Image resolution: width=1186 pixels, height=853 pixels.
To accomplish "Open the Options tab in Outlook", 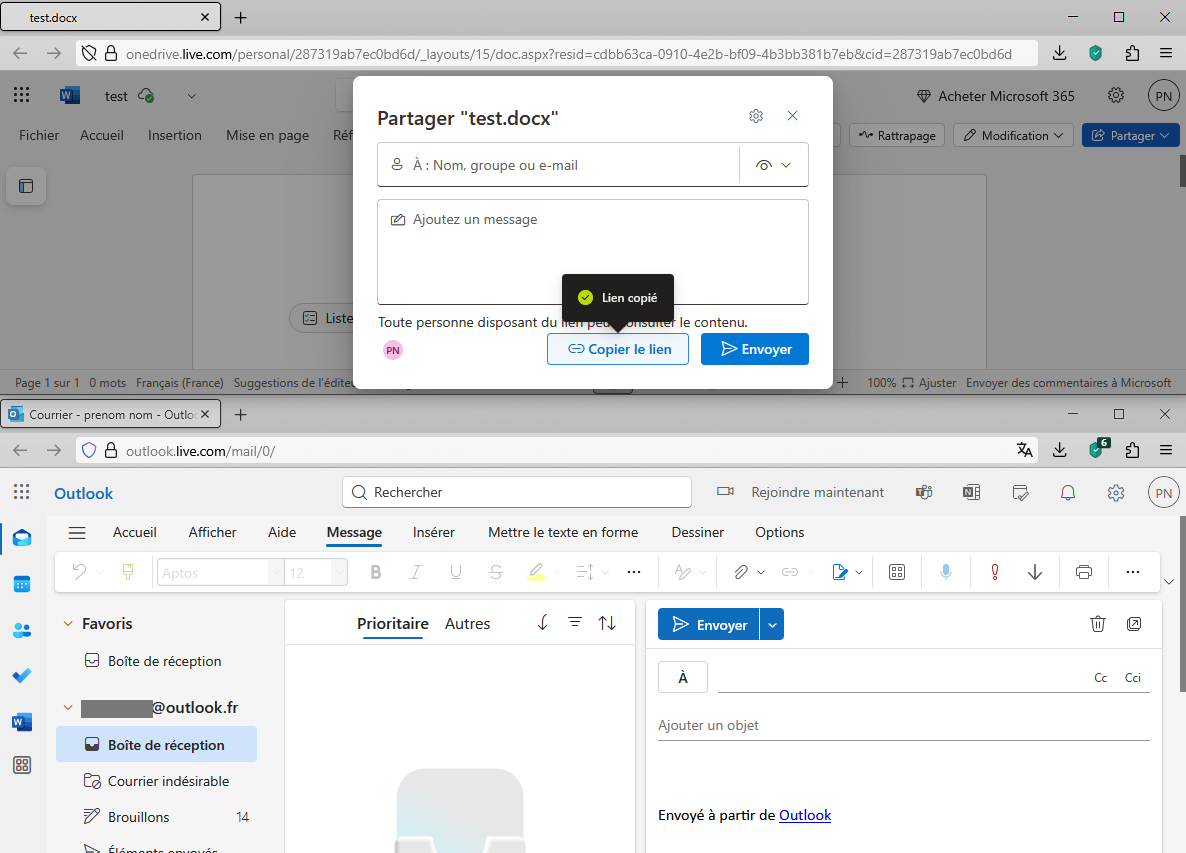I will click(x=779, y=532).
